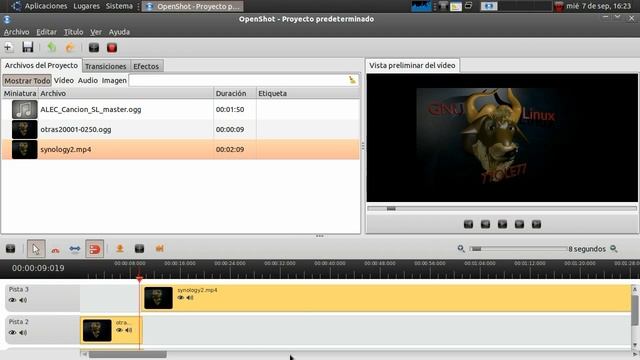Zoom out the timeline magnifier icon
Viewport: 640px width, 360px height.
[x=461, y=248]
